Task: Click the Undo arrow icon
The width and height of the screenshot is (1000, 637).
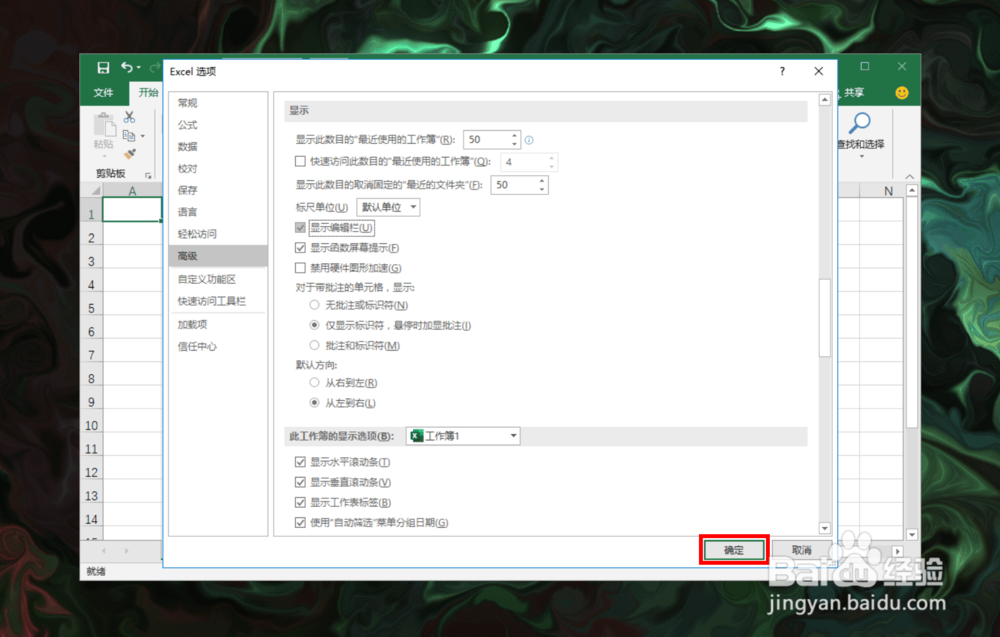Action: click(126, 67)
